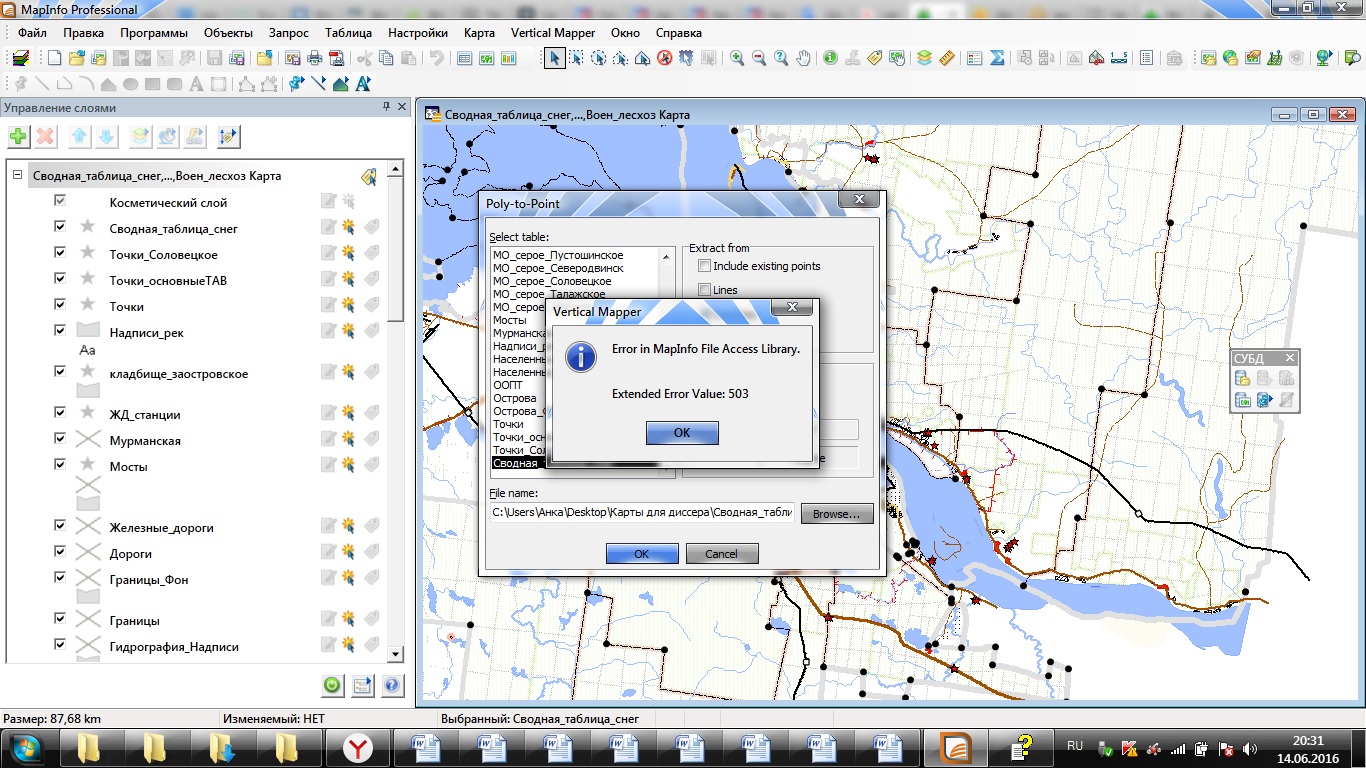Click the Zoom In magnifier tool

(x=737, y=58)
